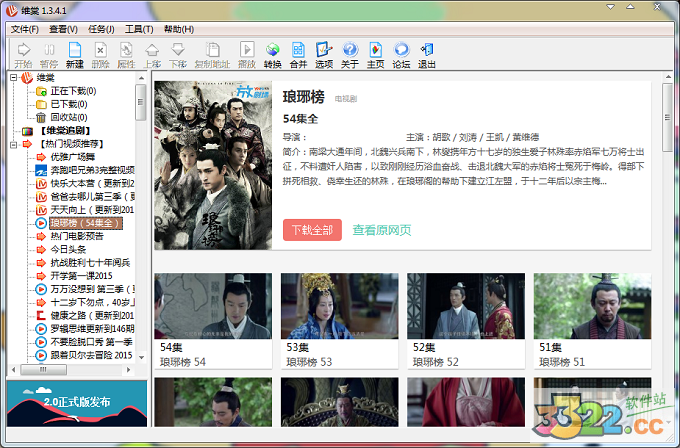Click the 2.0正式版发布 banner
The image size is (680, 448).
tap(77, 403)
